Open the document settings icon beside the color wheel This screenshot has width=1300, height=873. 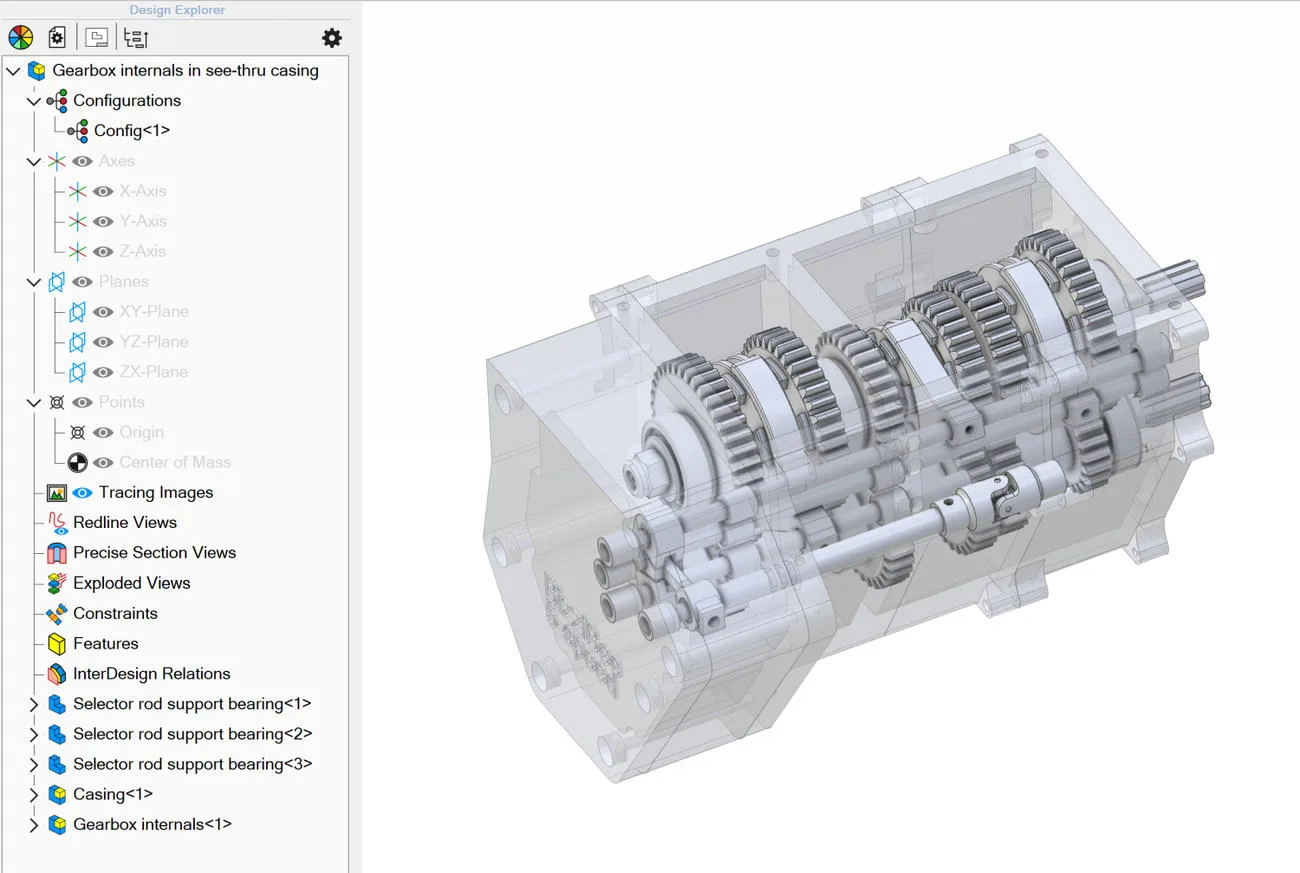(x=57, y=38)
